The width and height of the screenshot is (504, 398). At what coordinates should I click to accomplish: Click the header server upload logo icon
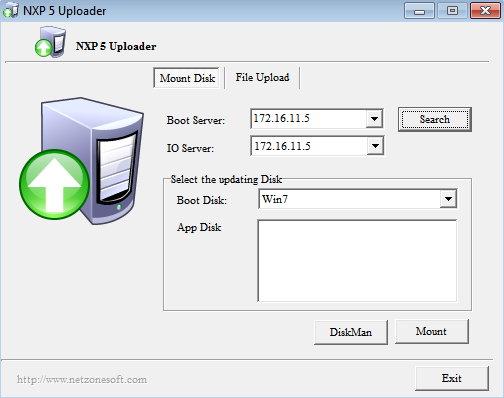point(50,42)
